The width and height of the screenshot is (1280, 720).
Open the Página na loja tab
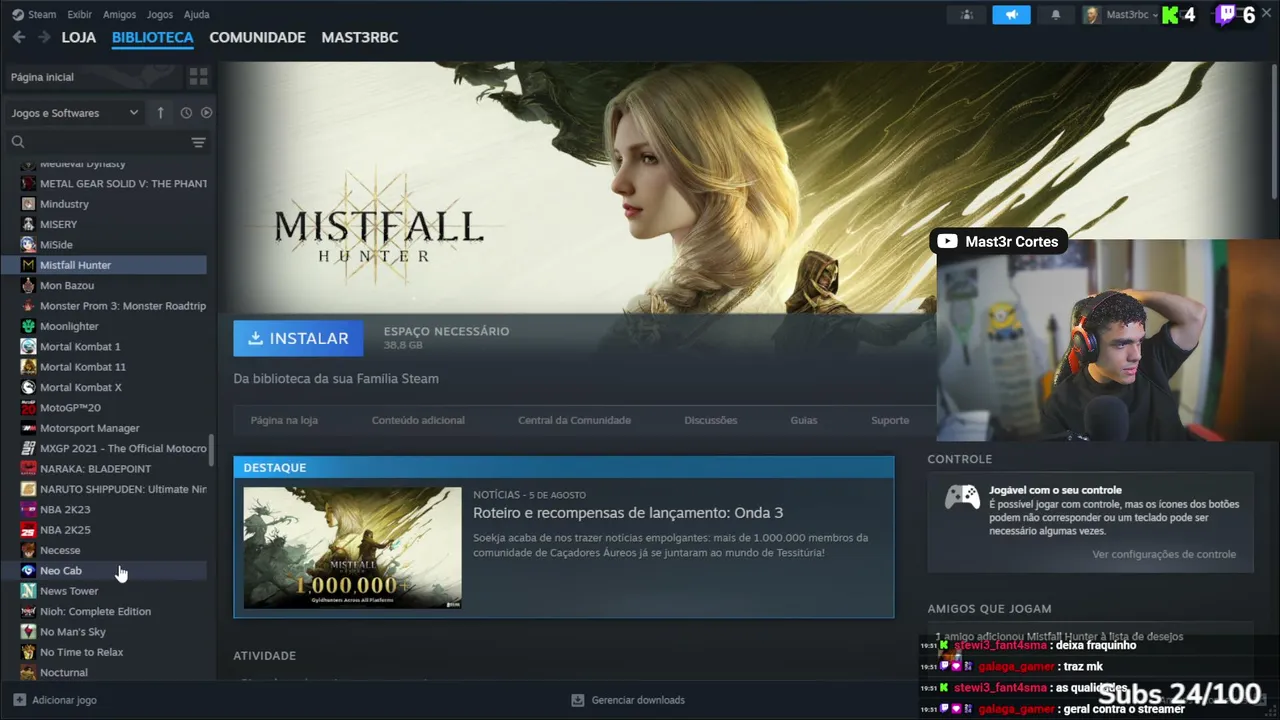[284, 420]
